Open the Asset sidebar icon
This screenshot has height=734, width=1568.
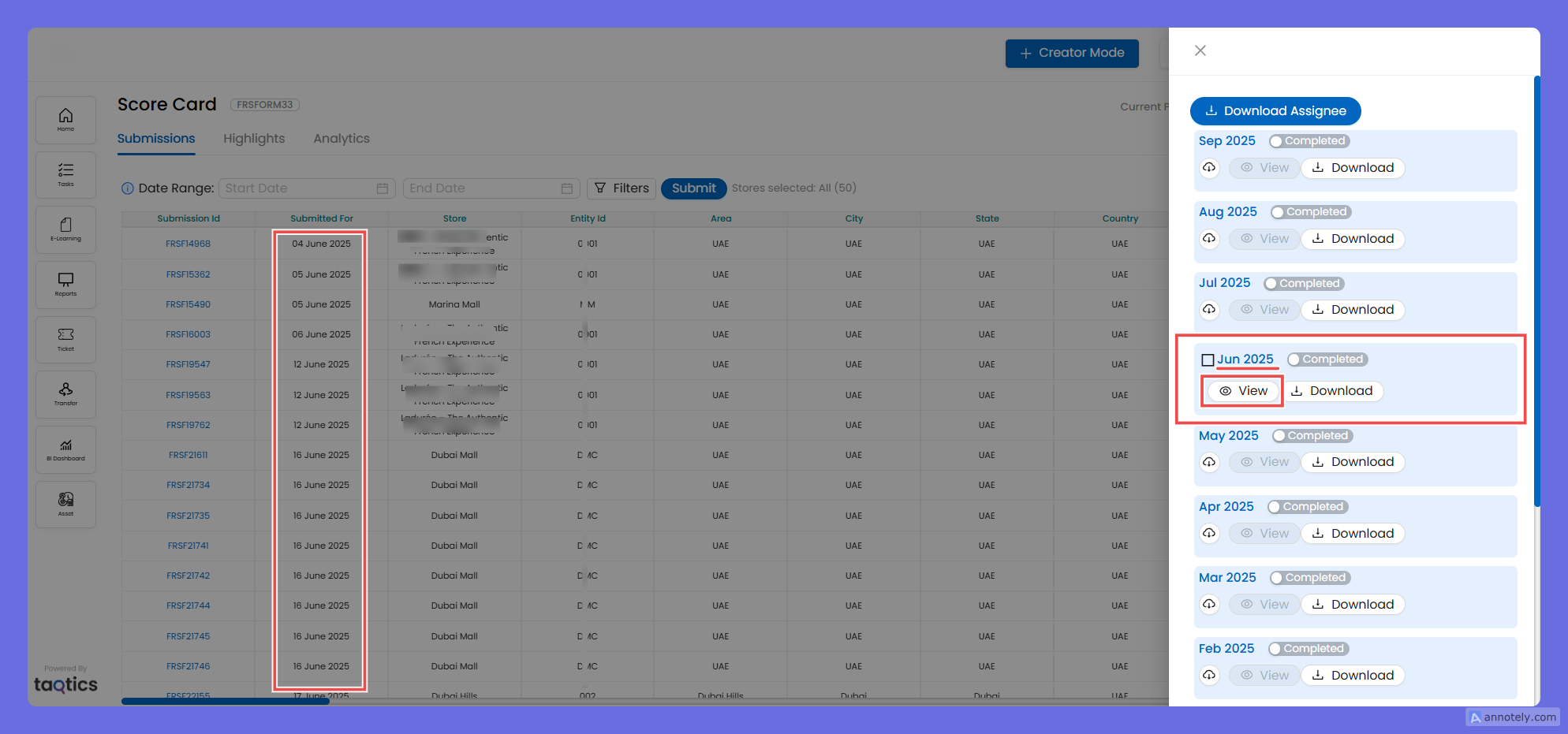tap(65, 504)
